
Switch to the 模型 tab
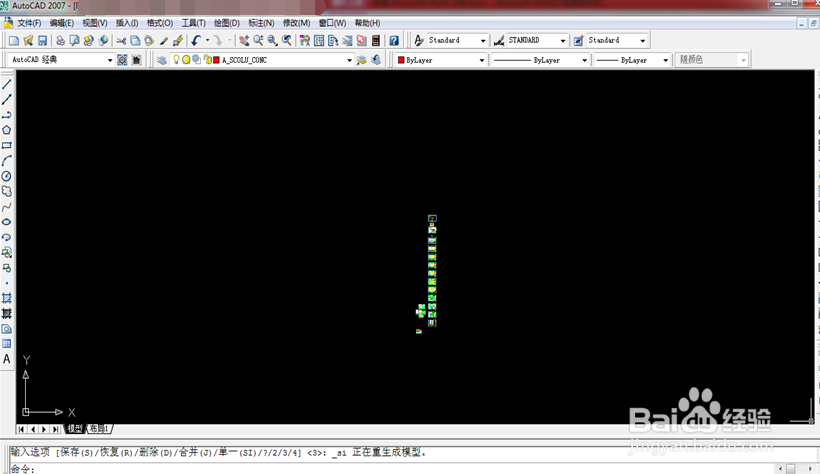(75, 429)
